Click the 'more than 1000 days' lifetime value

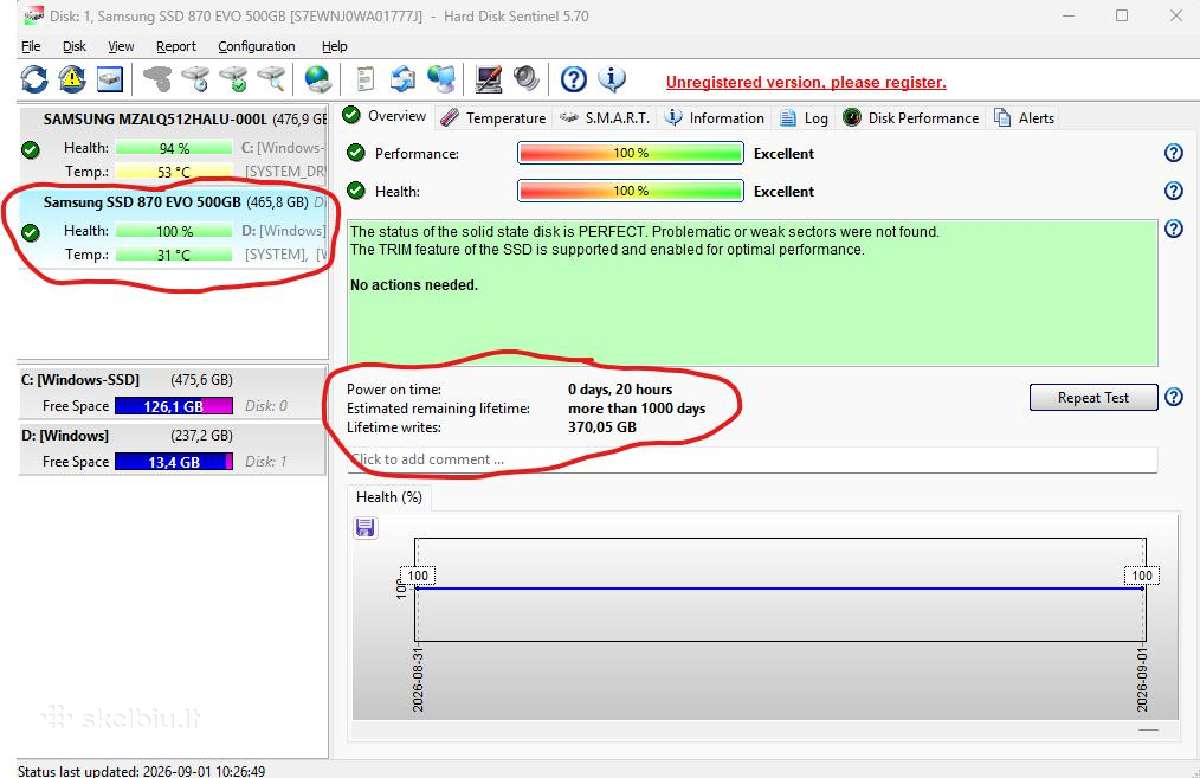(636, 408)
